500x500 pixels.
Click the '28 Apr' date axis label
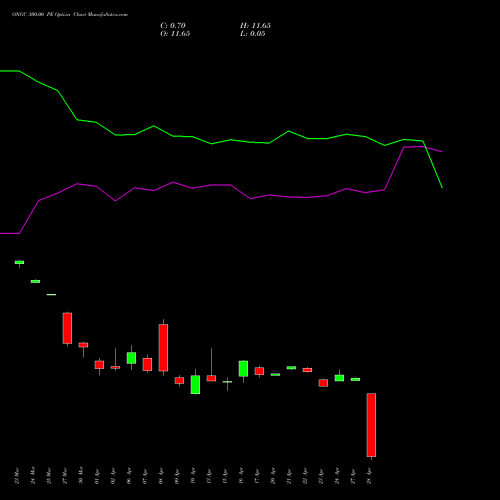coord(369,477)
